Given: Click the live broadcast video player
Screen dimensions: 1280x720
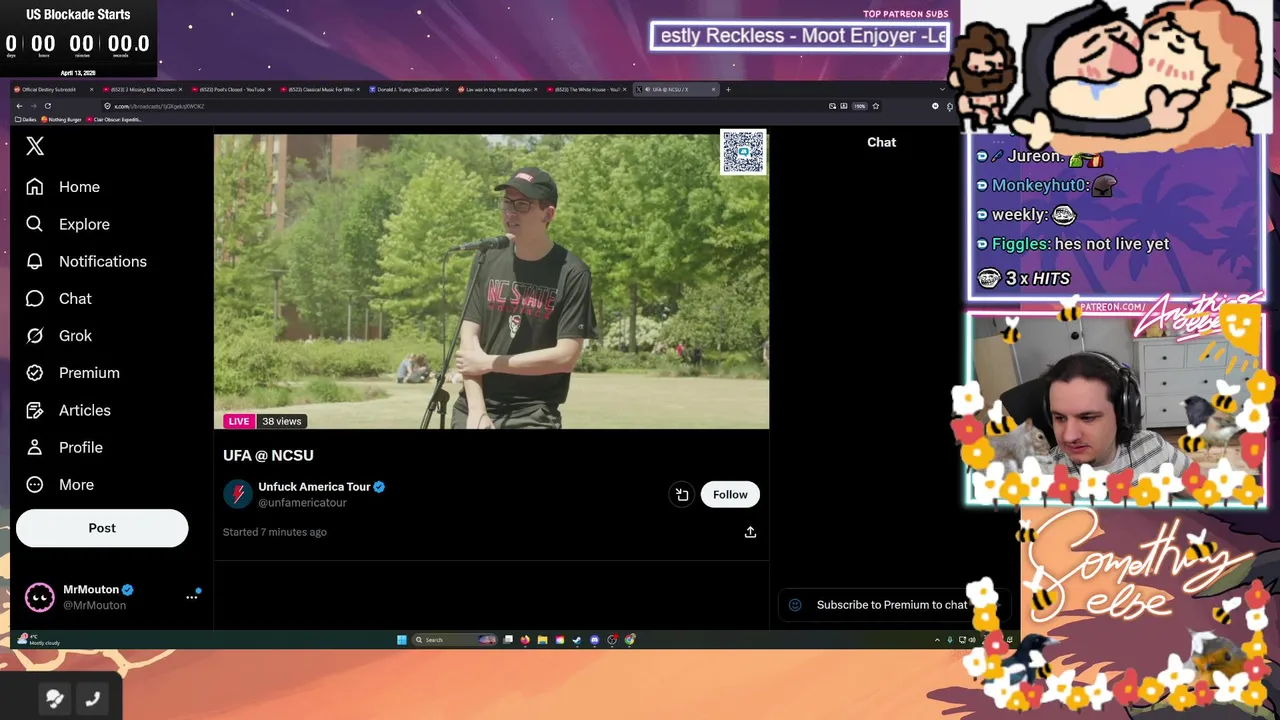Looking at the screenshot, I should coord(491,281).
